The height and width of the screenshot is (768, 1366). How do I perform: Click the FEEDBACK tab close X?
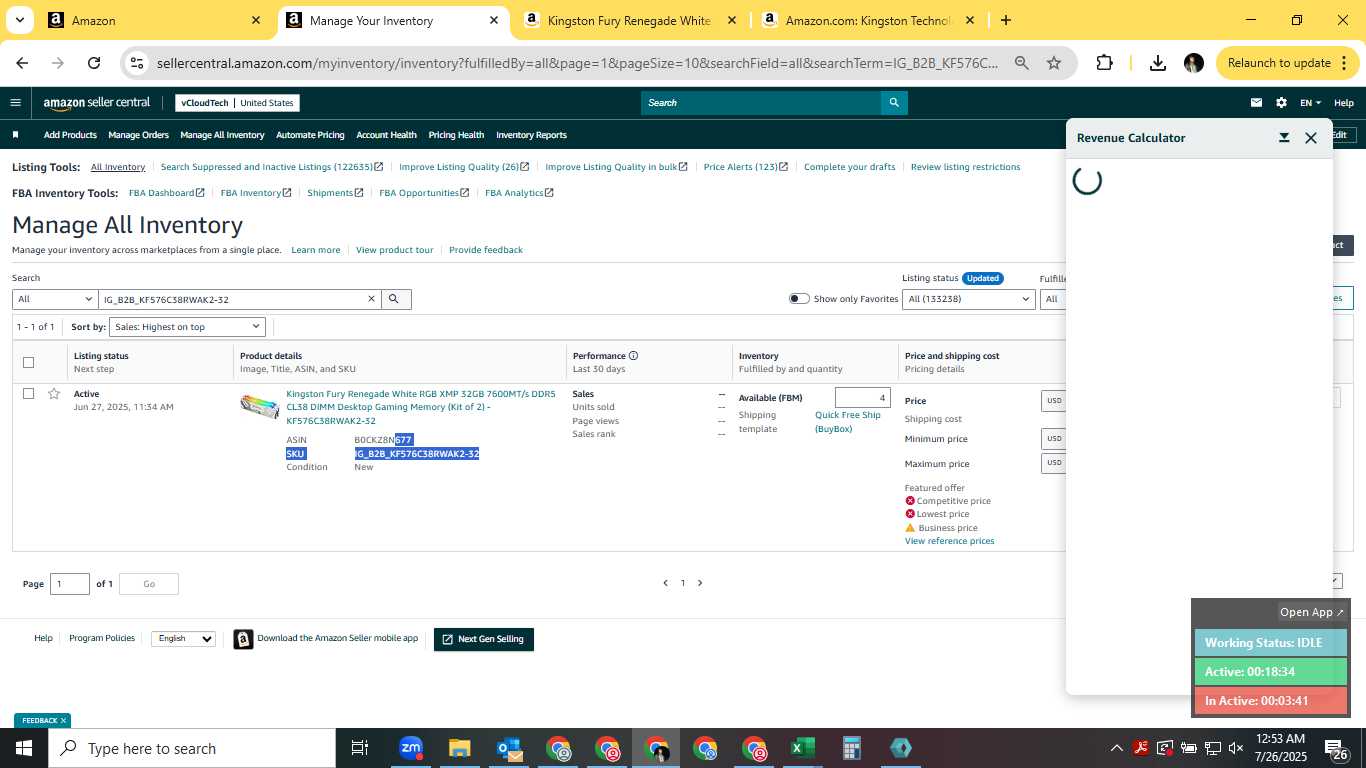63,720
